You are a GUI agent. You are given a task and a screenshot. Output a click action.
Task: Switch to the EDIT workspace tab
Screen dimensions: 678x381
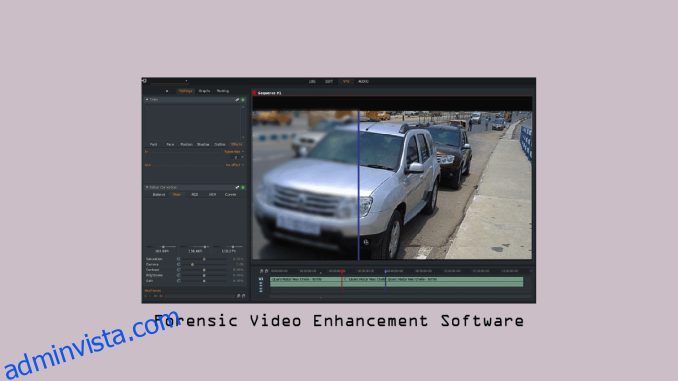[x=329, y=82]
